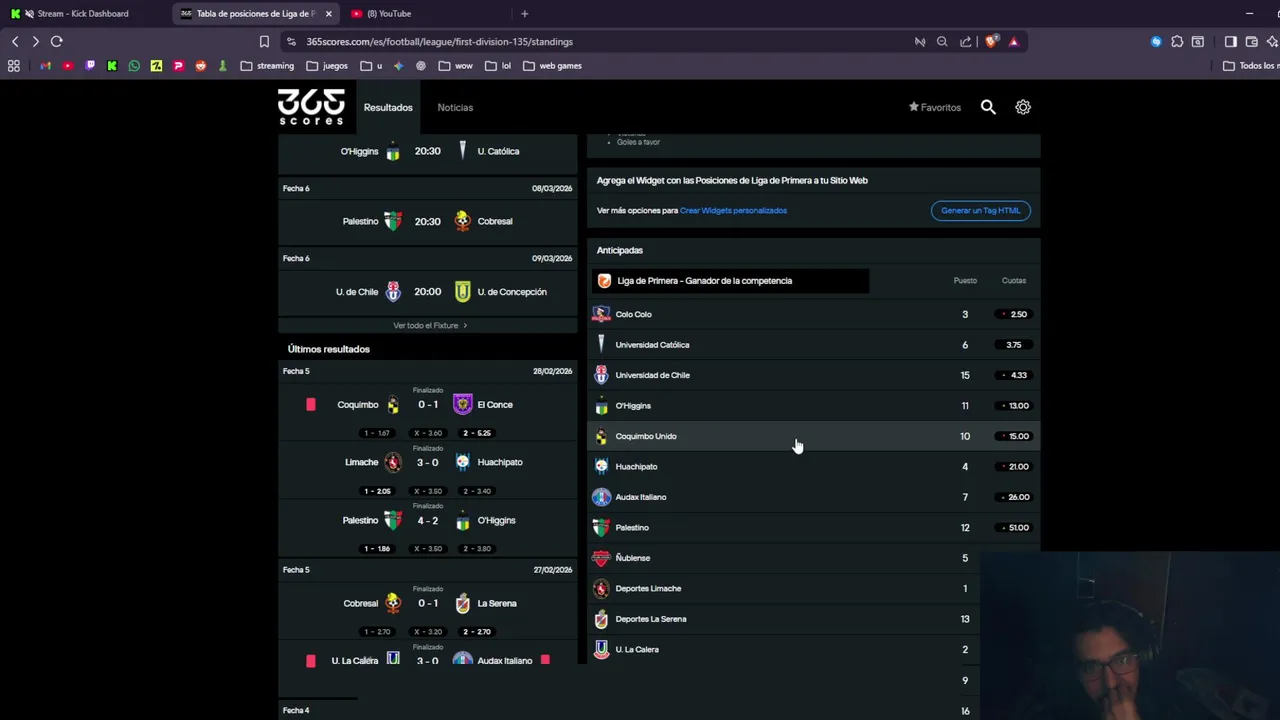Open the Todos los marcadores folder

(x=1252, y=66)
